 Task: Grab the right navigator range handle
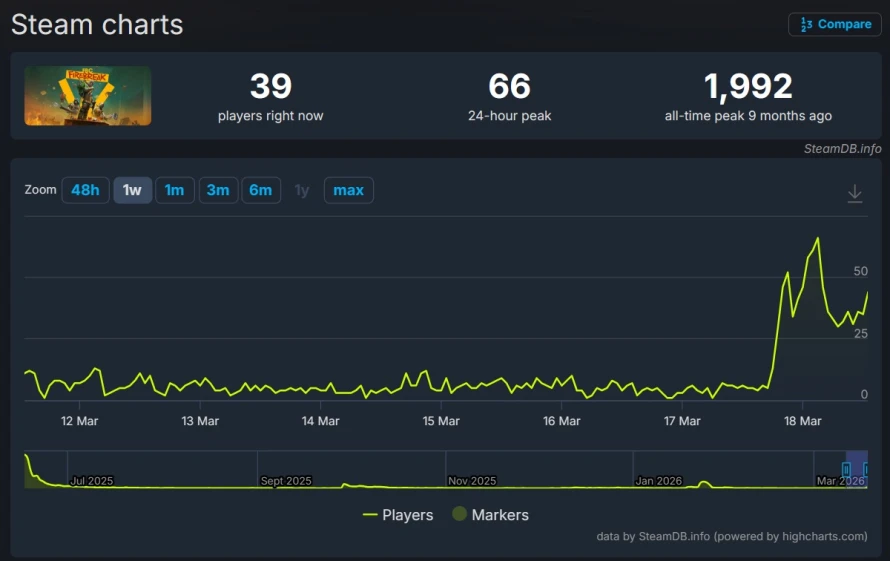pyautogui.click(x=866, y=470)
